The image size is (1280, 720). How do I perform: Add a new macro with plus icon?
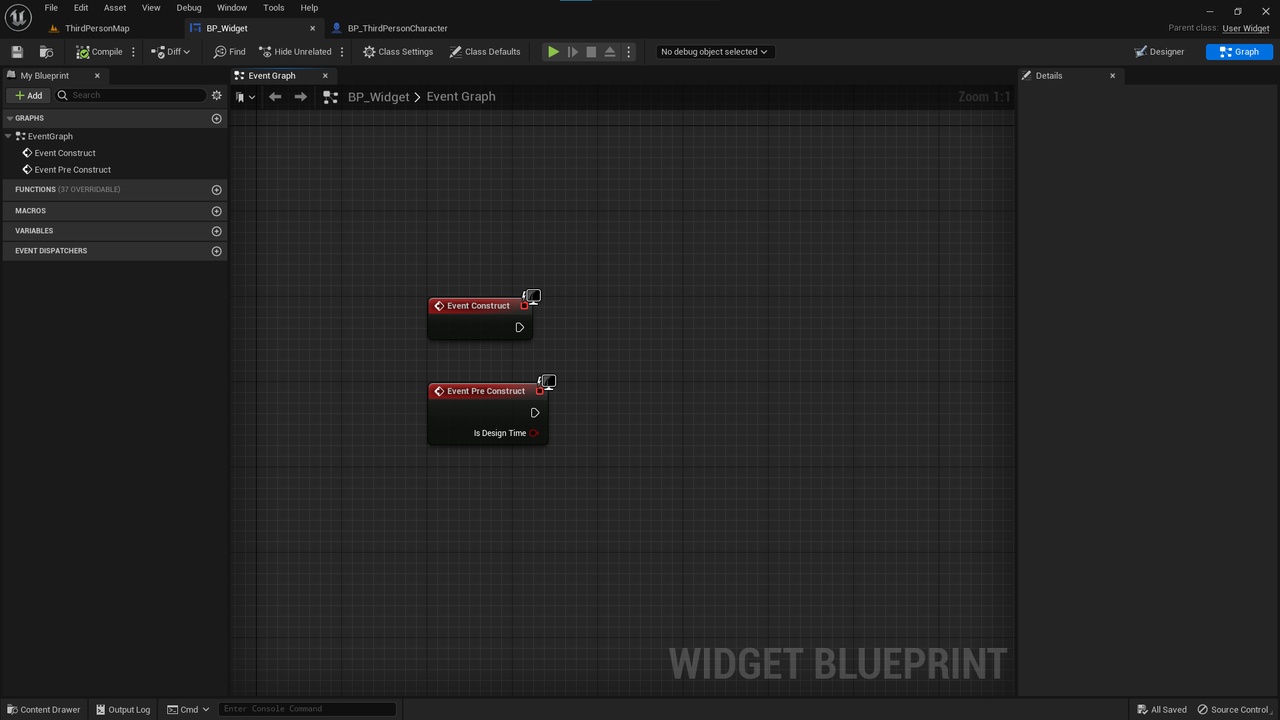216,211
